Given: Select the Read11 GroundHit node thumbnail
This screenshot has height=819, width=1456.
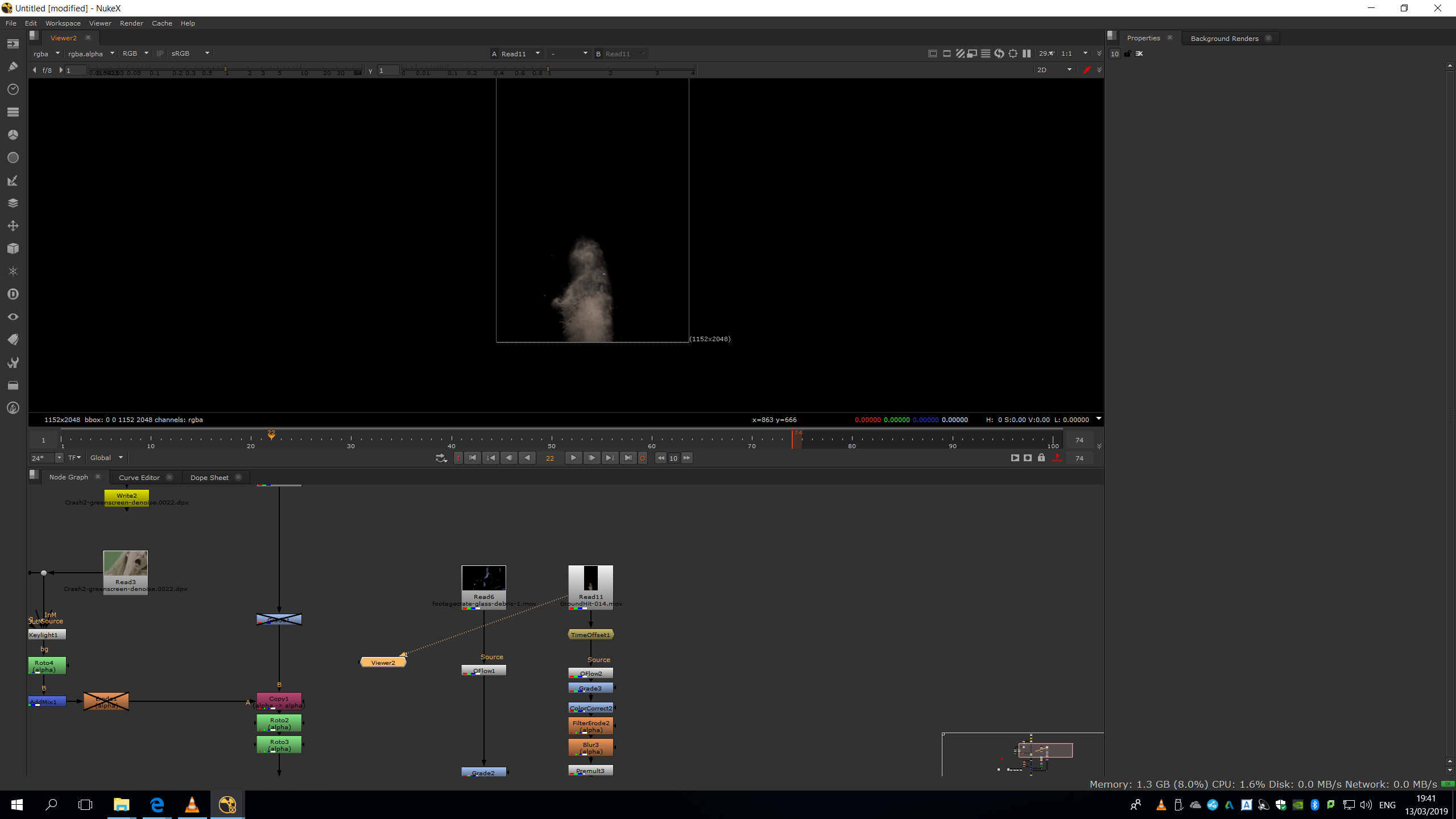Looking at the screenshot, I should 590,579.
